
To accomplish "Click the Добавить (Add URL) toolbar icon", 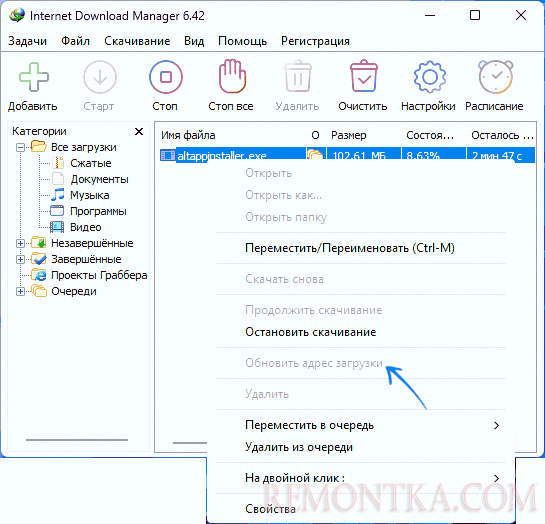I will point(33,77).
